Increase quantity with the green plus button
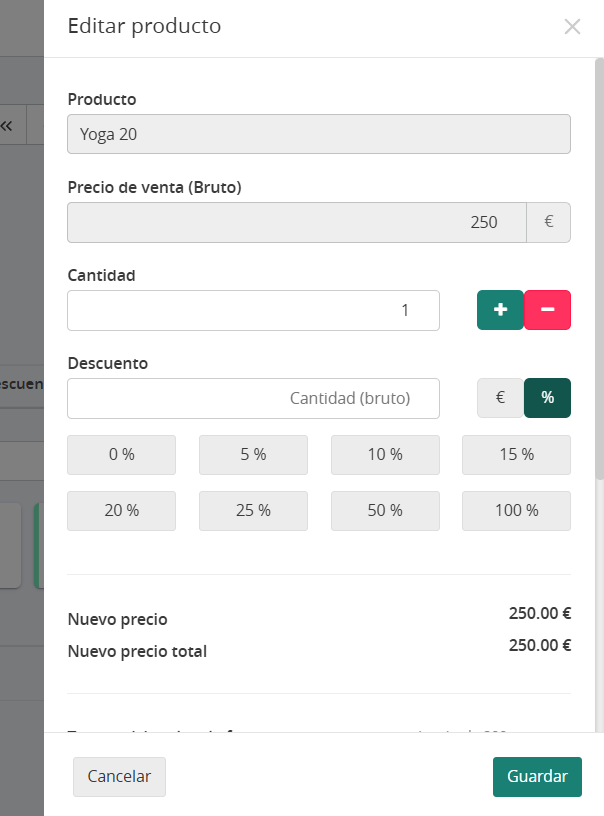Screen dimensions: 604x816 coord(500,310)
